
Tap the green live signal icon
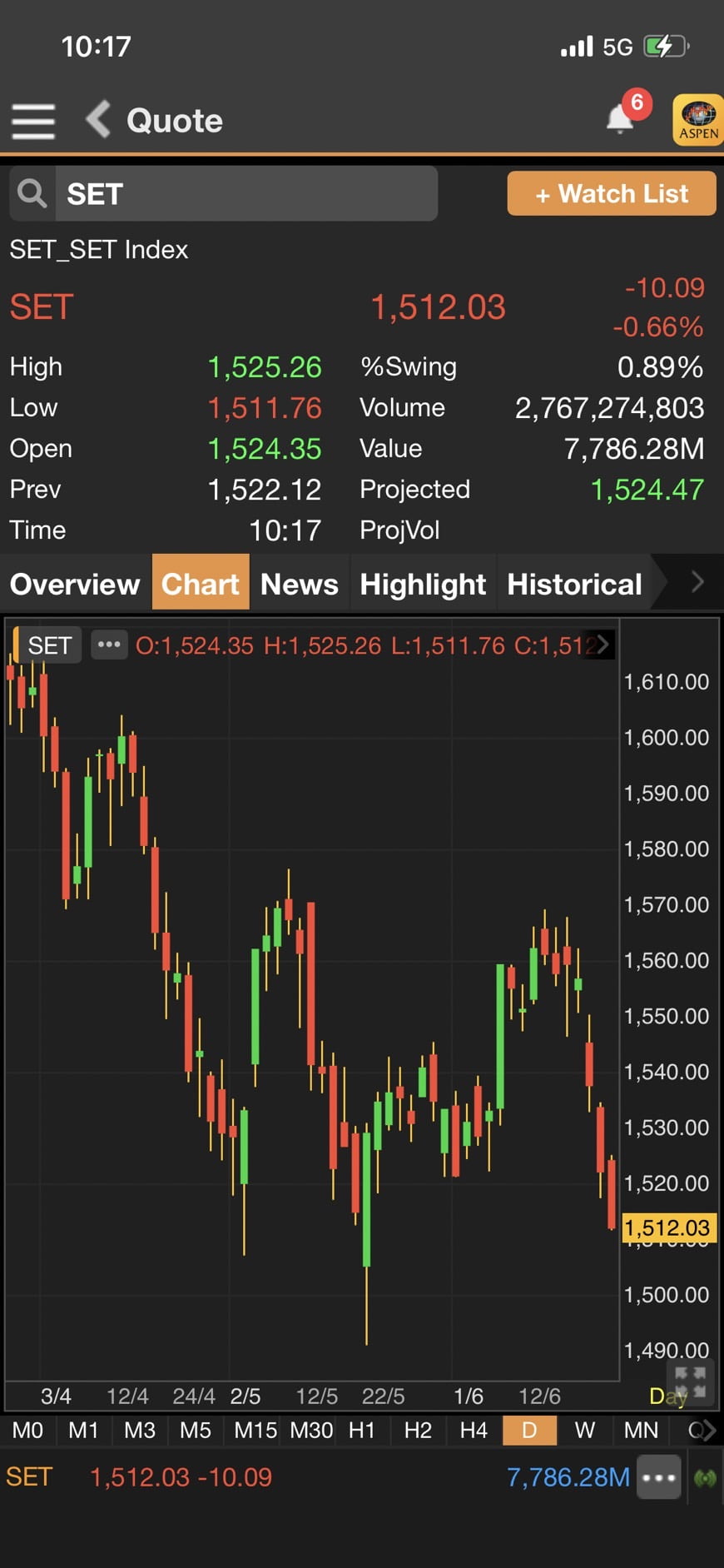point(705,1478)
